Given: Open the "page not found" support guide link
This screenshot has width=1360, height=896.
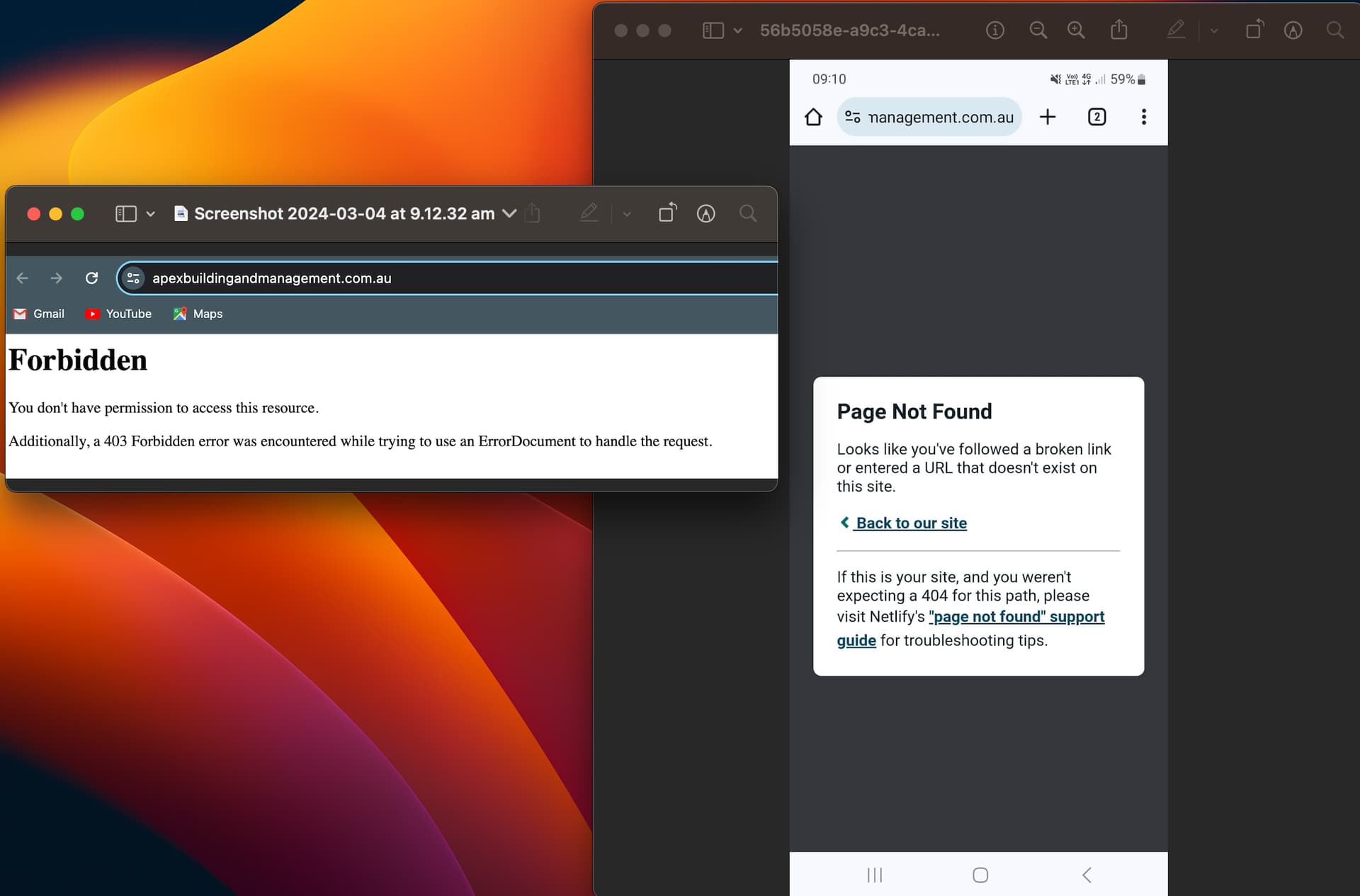Looking at the screenshot, I should pos(1016,616).
